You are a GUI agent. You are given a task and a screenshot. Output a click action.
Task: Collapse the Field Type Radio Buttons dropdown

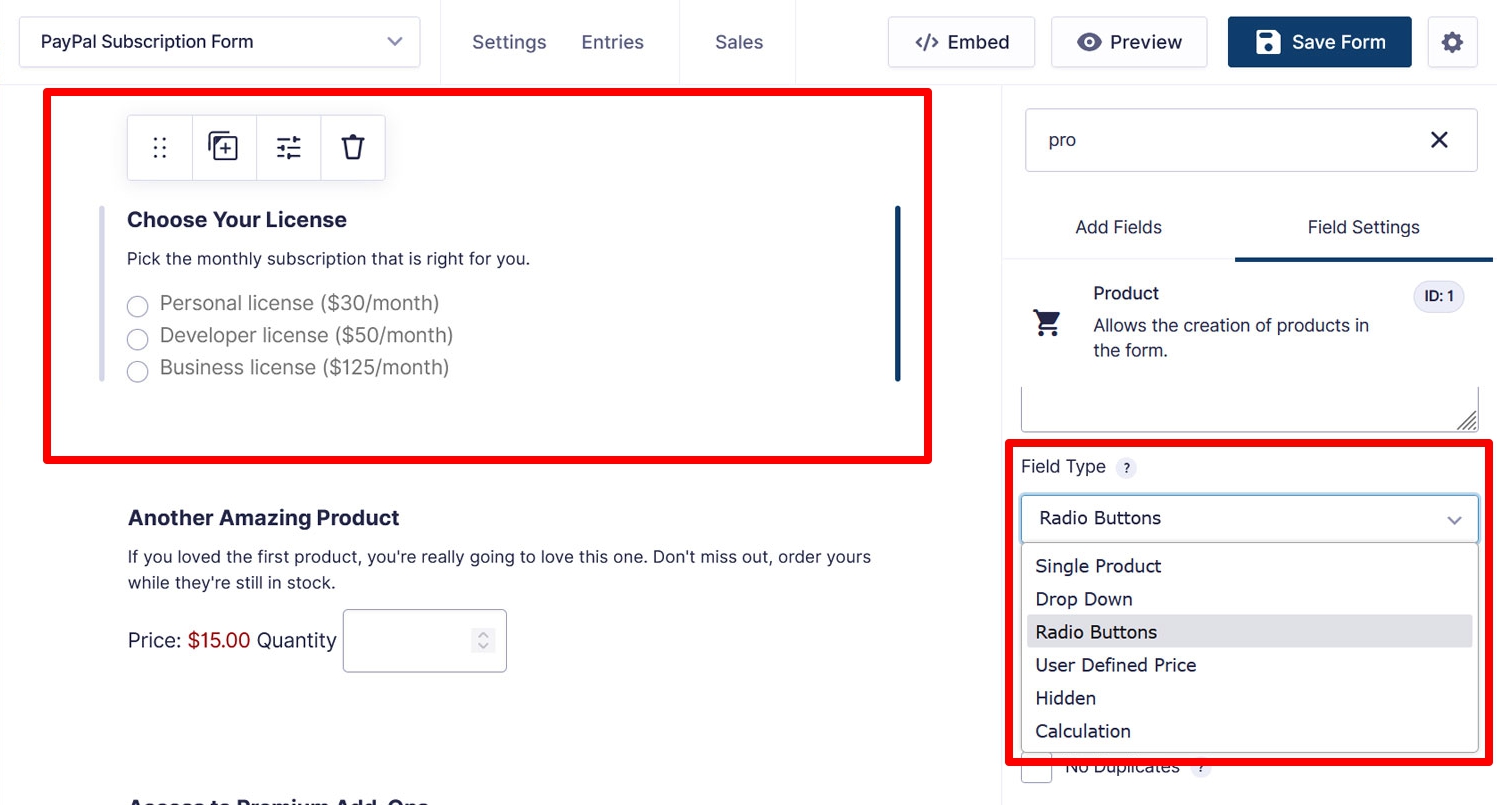[1249, 519]
